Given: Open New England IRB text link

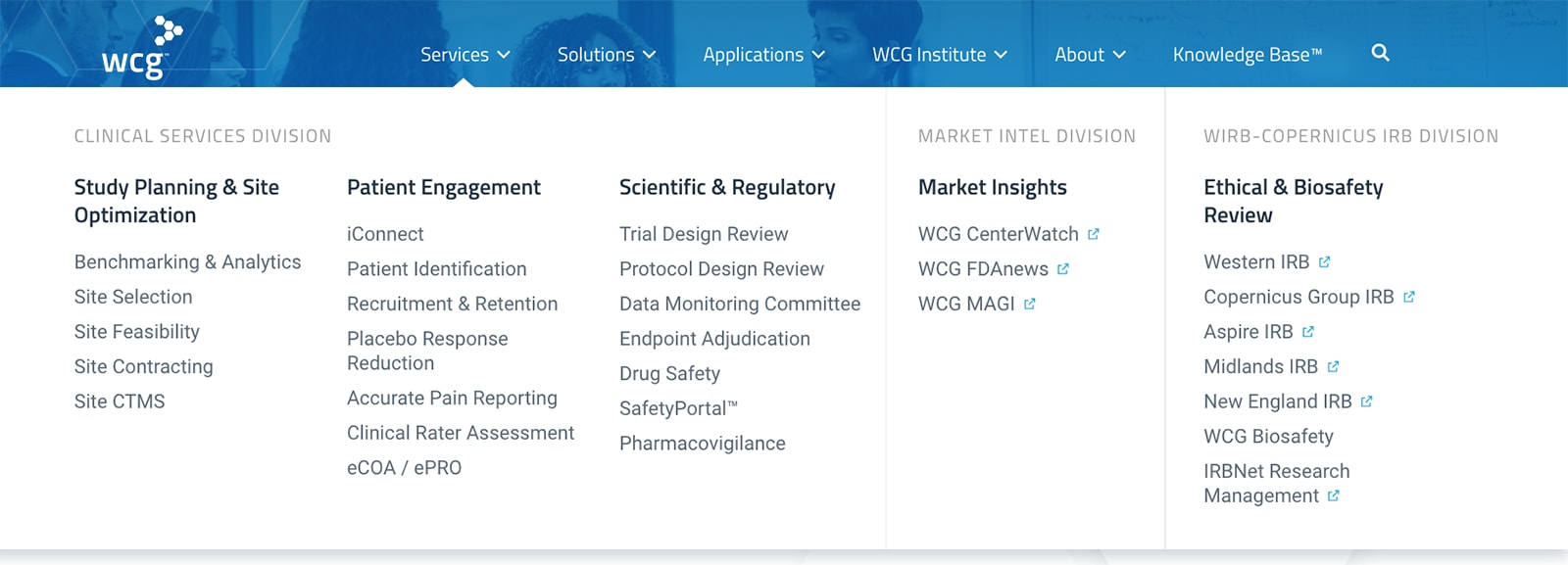Looking at the screenshot, I should click(1278, 401).
